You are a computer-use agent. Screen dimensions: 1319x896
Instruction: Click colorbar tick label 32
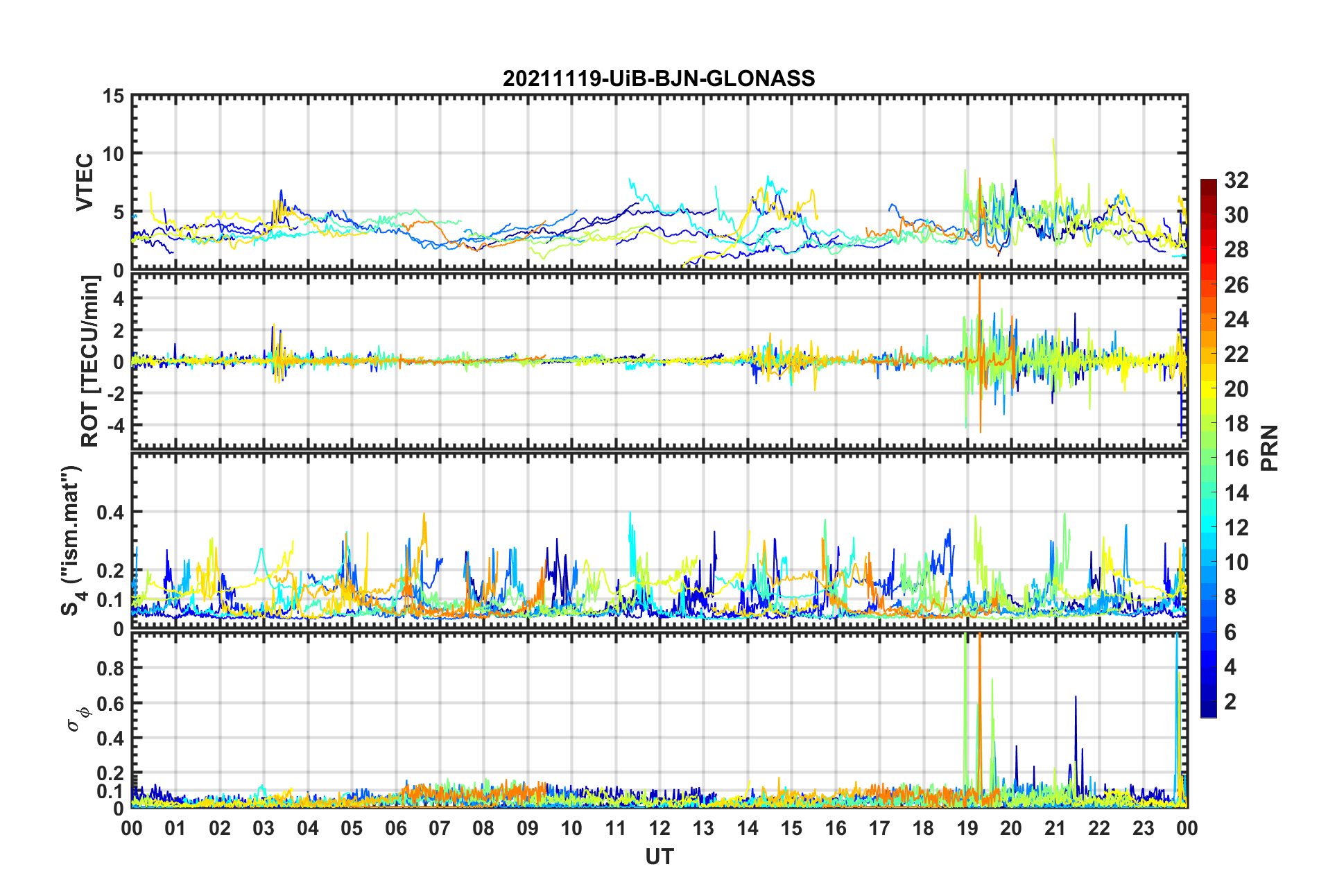point(1236,180)
